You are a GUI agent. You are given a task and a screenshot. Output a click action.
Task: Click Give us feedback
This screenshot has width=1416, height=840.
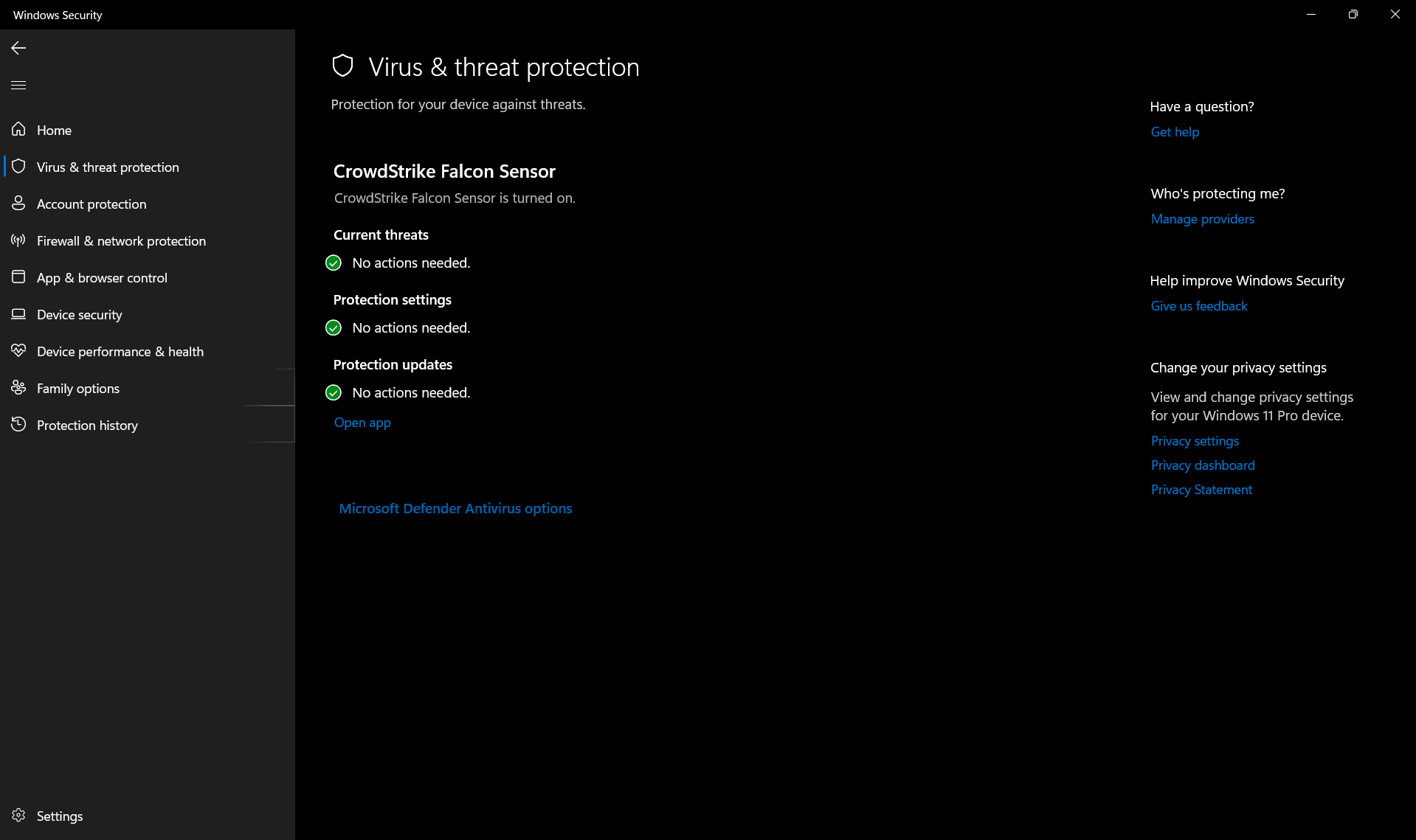click(x=1198, y=305)
